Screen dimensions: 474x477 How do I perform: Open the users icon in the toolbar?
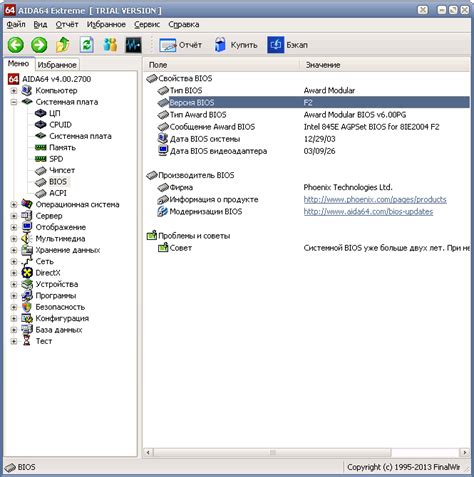(x=110, y=45)
